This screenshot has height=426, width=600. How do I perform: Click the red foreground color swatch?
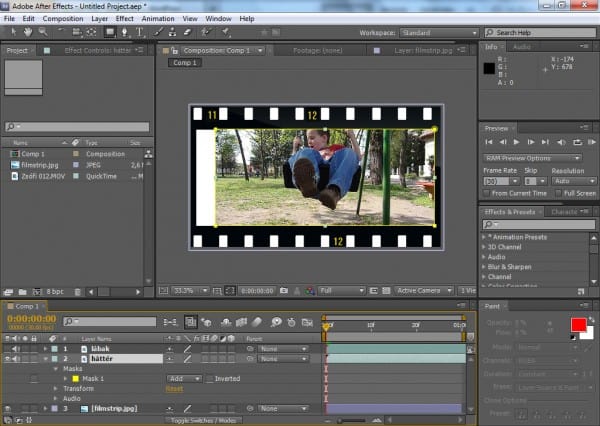point(579,324)
